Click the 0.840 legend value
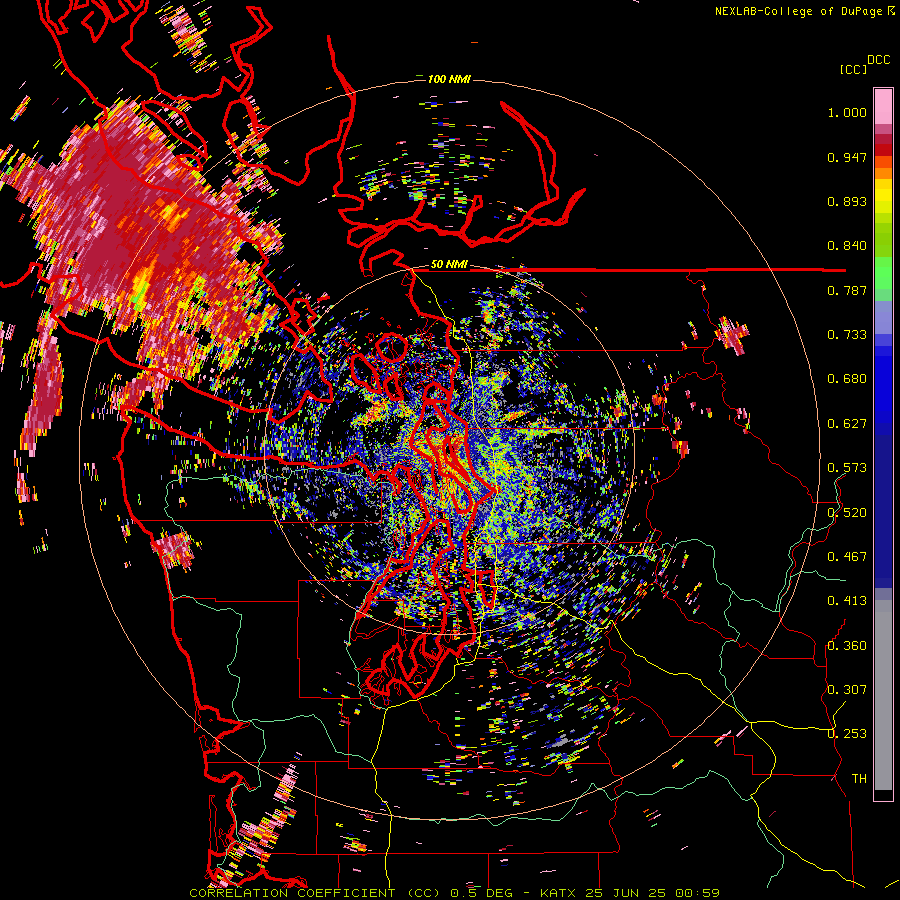The height and width of the screenshot is (900, 900). 847,246
